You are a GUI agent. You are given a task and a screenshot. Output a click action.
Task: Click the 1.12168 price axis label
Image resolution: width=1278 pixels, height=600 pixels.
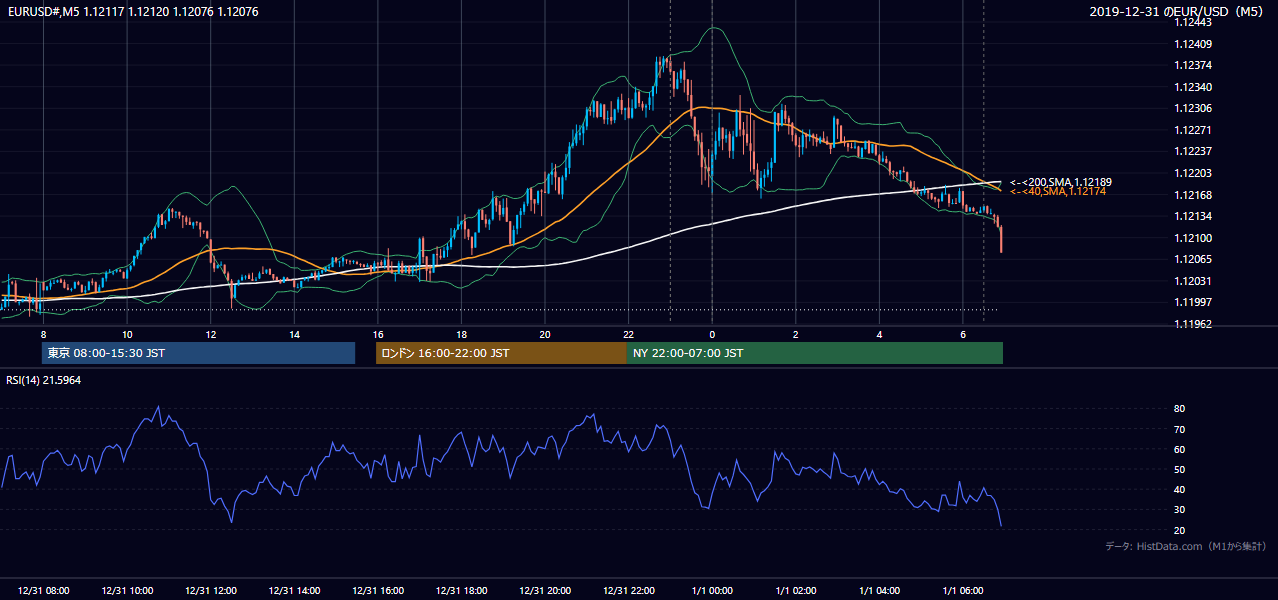(1192, 195)
